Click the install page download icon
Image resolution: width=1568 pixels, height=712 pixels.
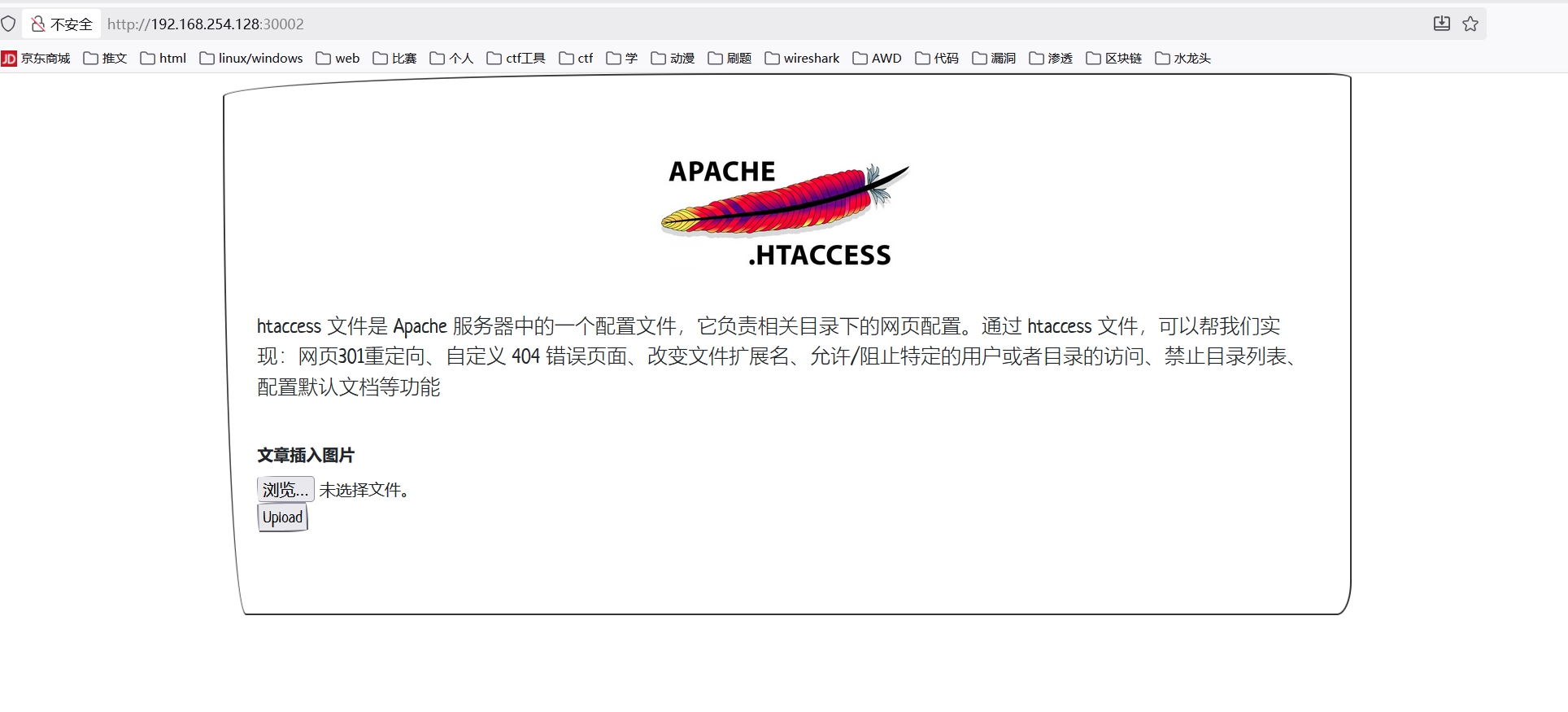tap(1442, 24)
